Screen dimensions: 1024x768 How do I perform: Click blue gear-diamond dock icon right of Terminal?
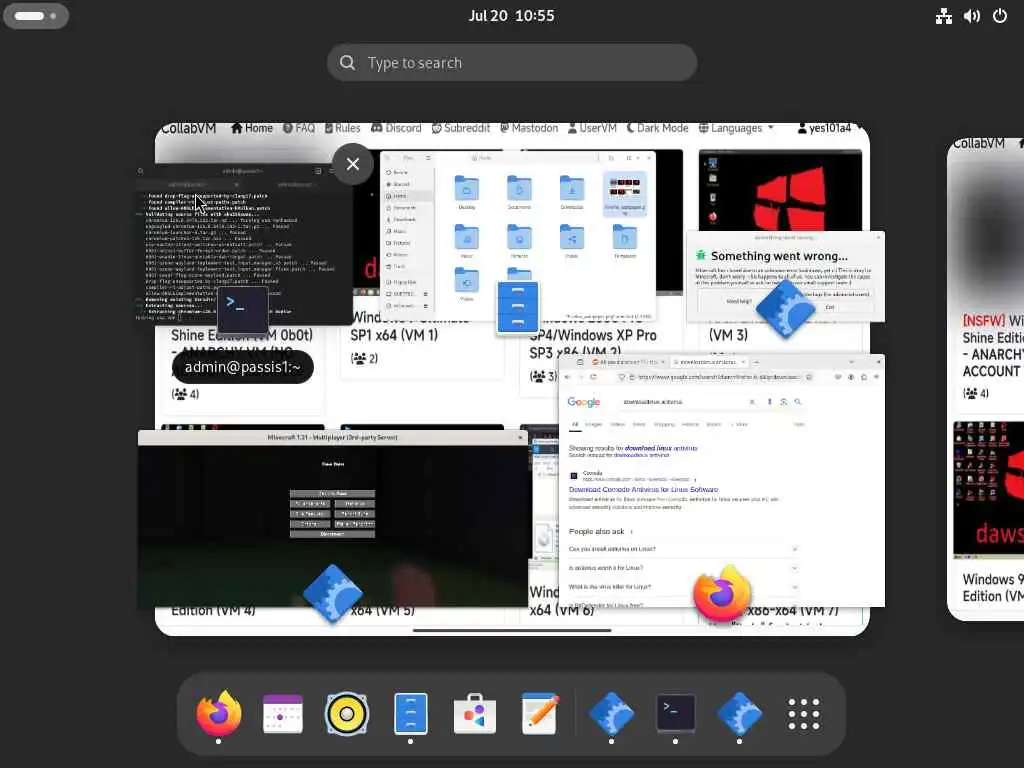pyautogui.click(x=739, y=714)
